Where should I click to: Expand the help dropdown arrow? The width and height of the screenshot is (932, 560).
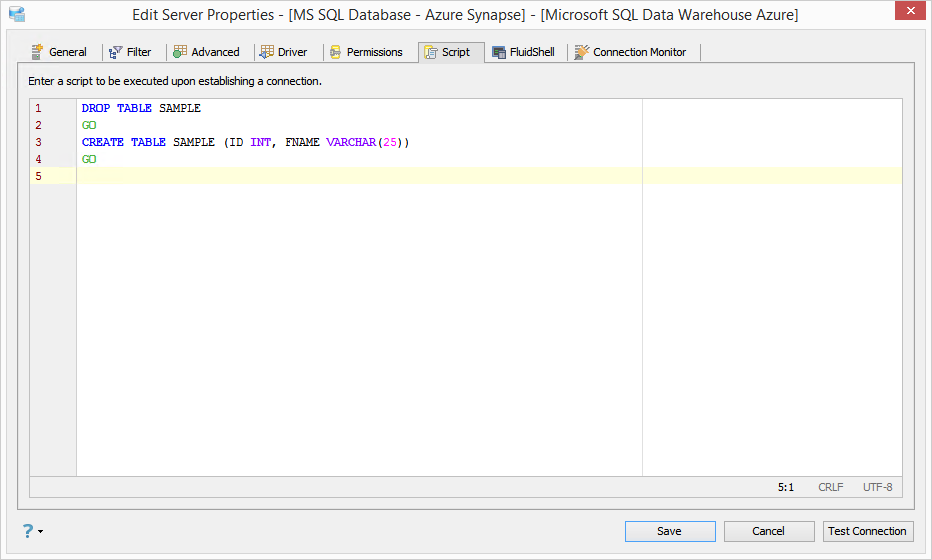click(40, 531)
